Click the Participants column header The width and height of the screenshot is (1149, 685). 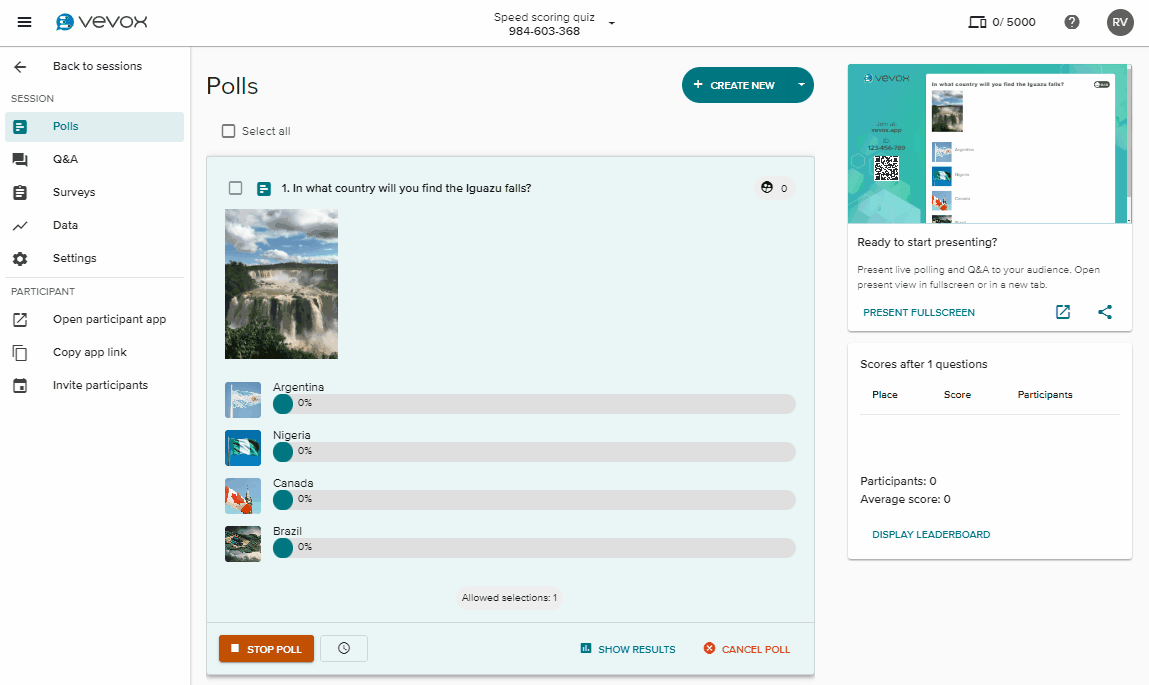tap(1045, 394)
